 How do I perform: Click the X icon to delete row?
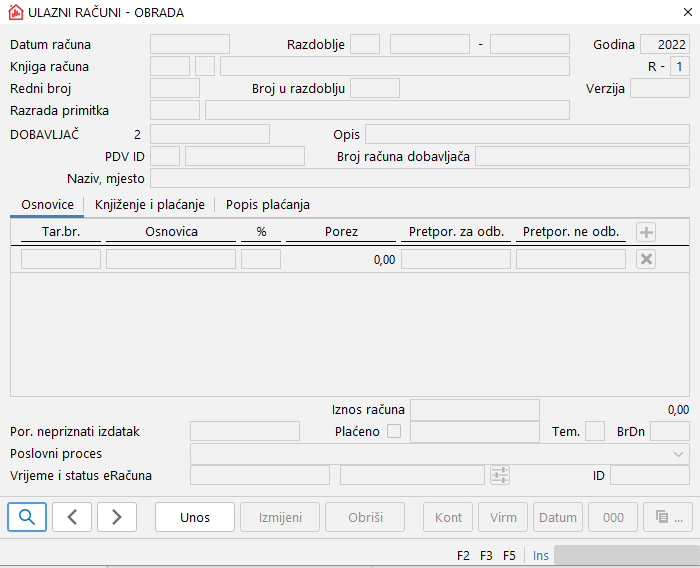[x=647, y=259]
